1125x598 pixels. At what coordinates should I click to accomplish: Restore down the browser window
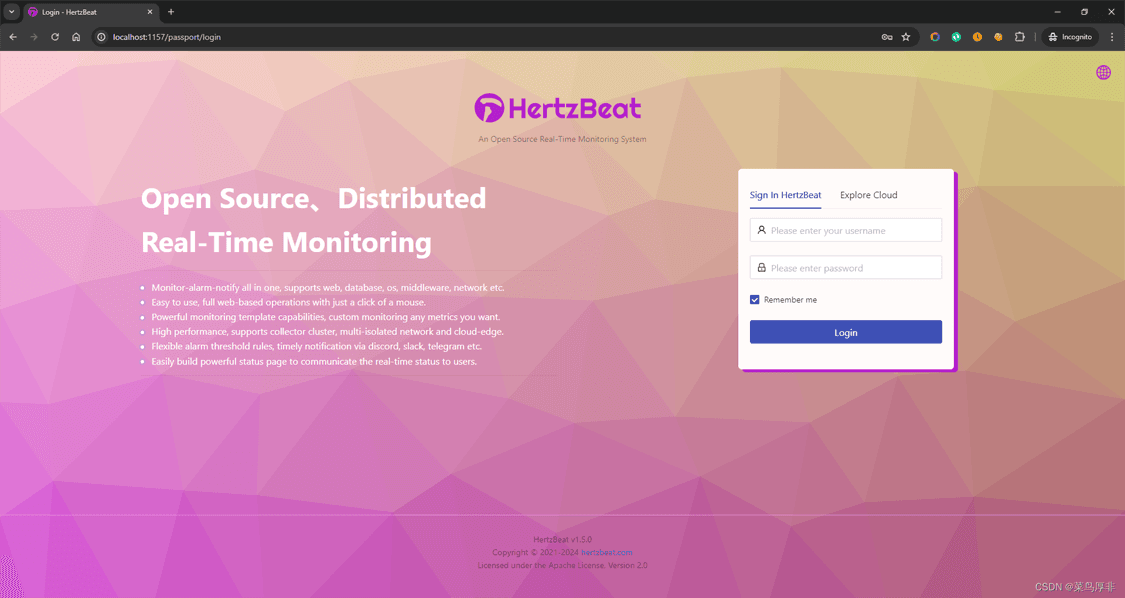point(1084,11)
